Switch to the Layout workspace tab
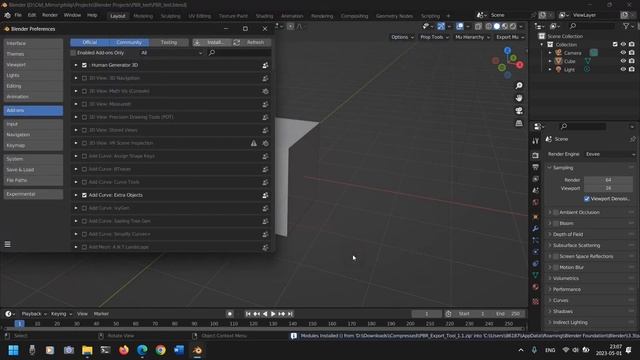 [x=118, y=16]
